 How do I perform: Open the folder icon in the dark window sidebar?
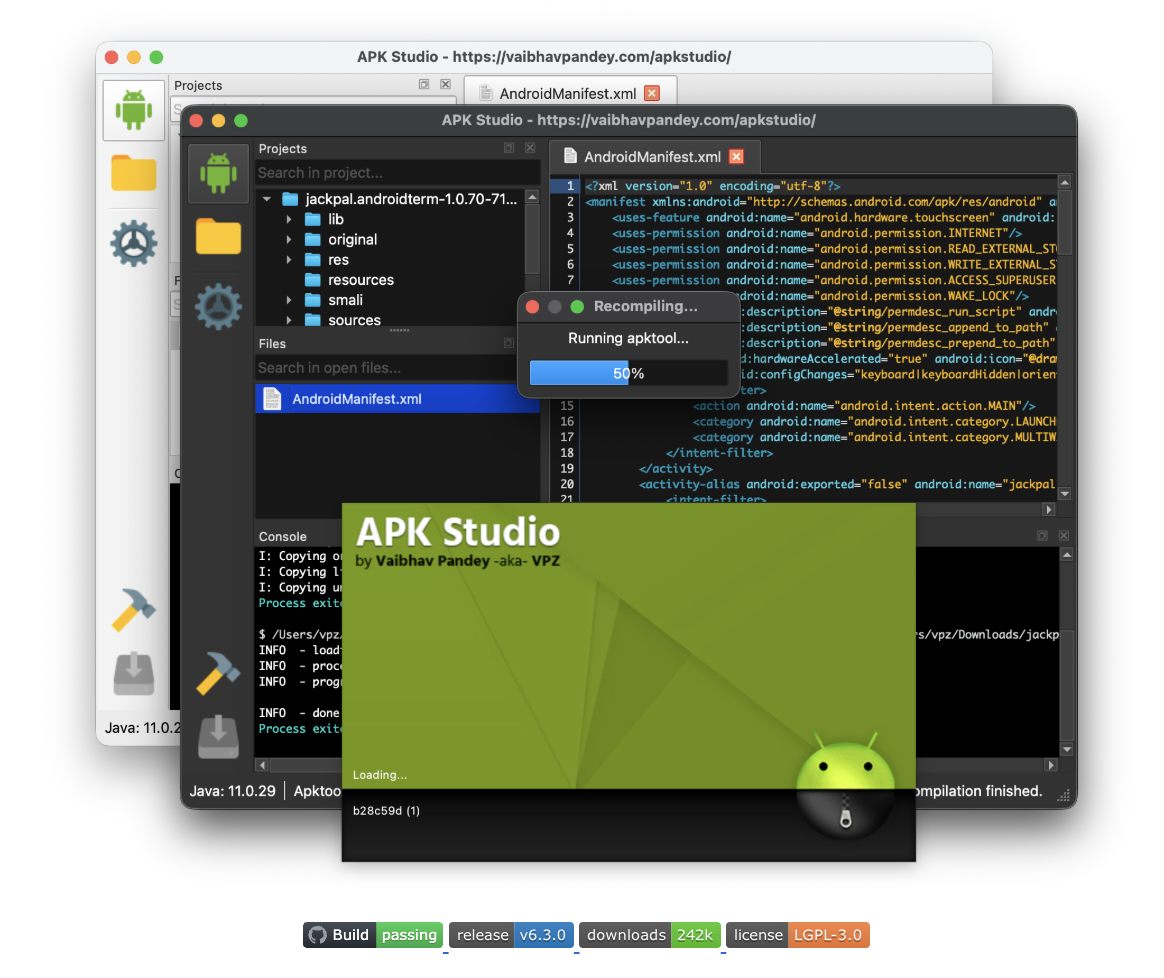point(218,236)
